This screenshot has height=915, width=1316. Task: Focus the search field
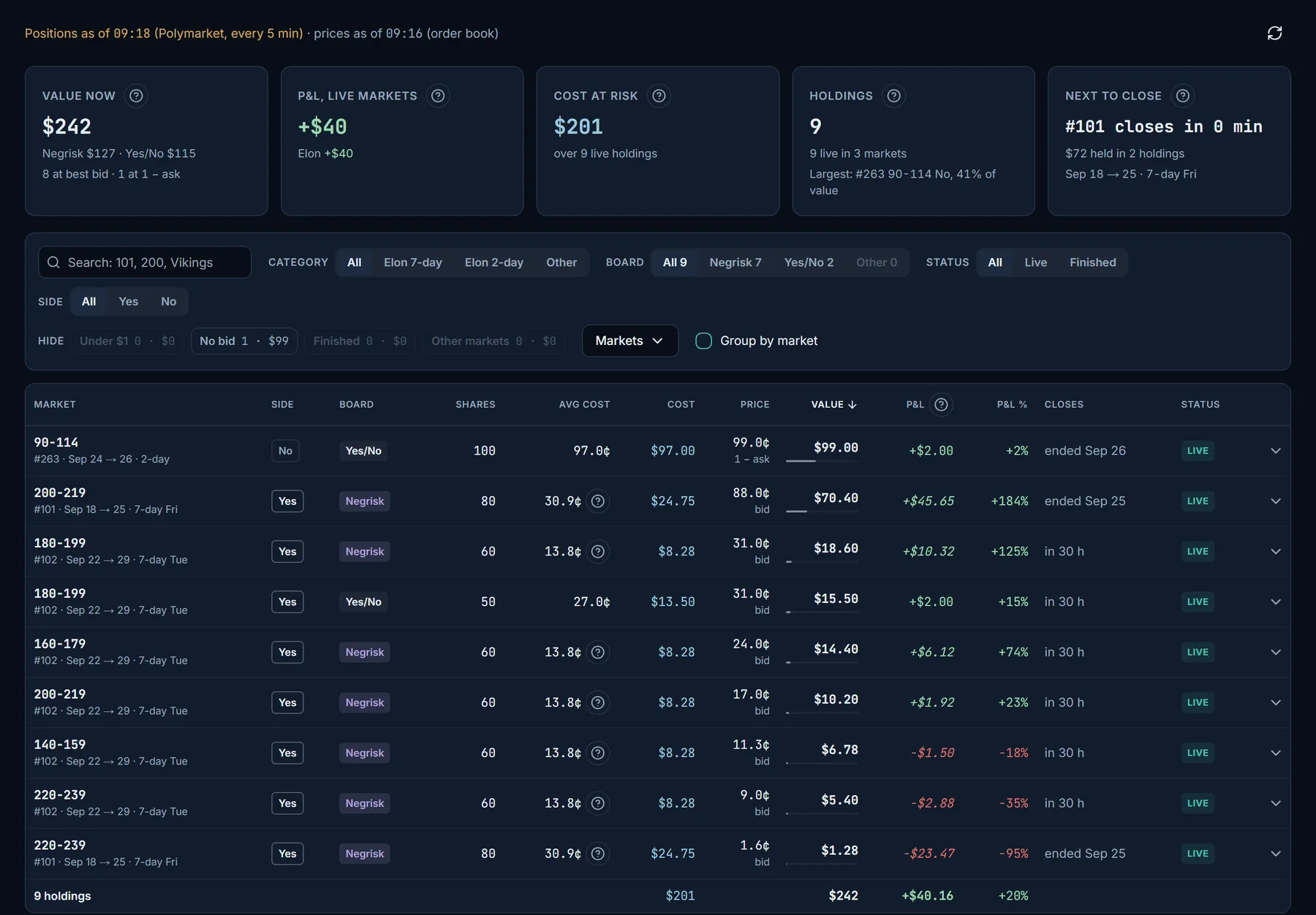coord(145,262)
